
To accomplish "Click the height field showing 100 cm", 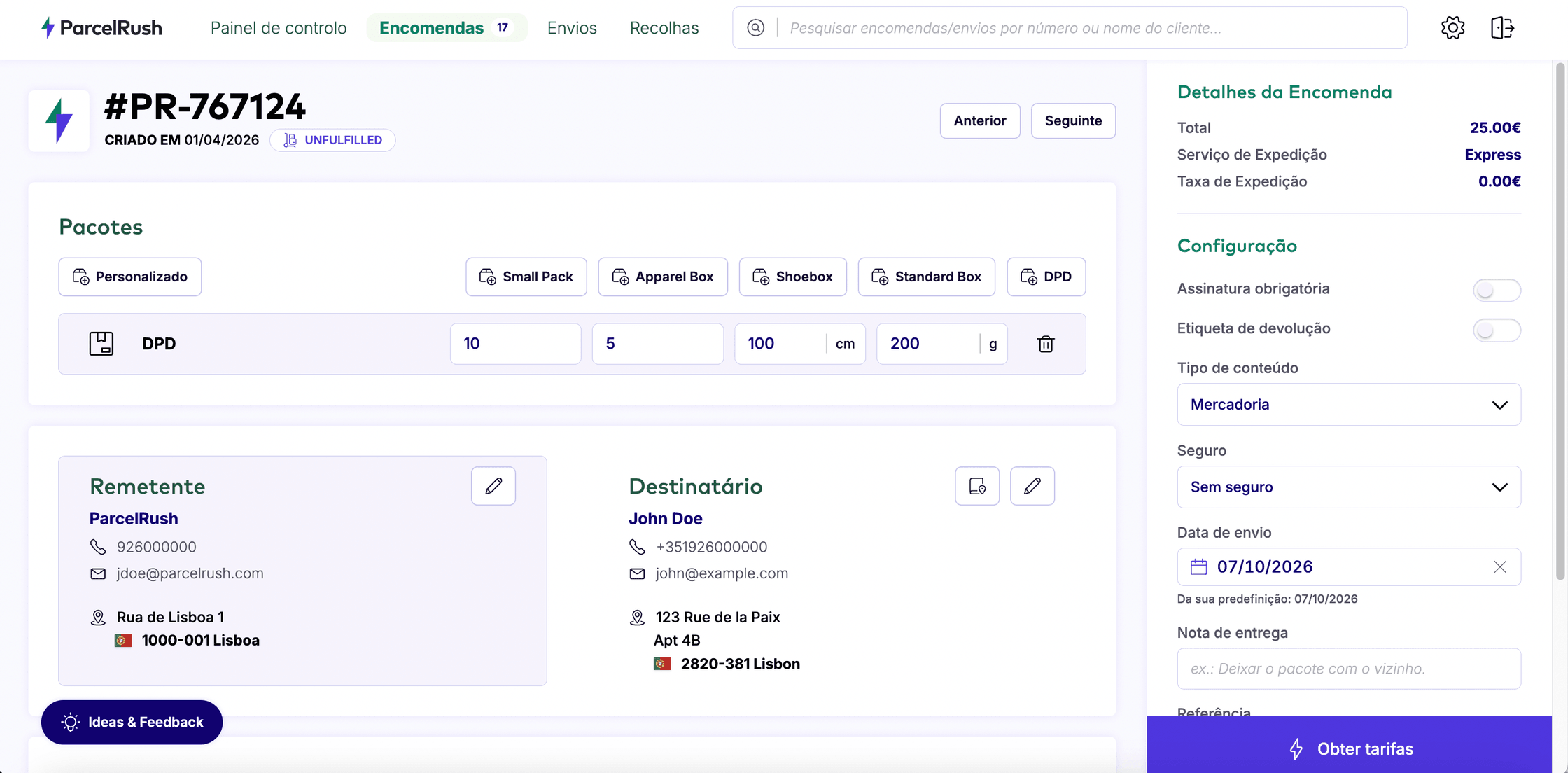I will 800,344.
